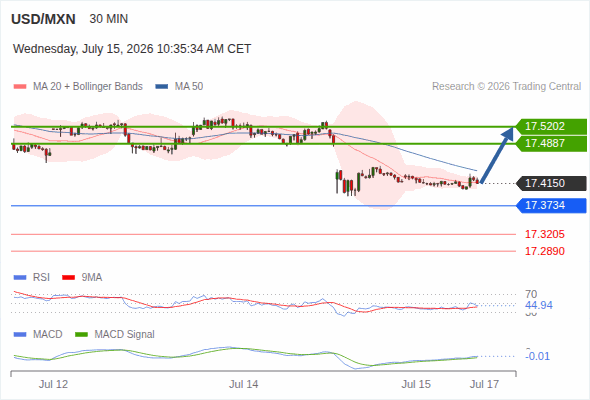The image size is (590, 400).
Task: Click the Jul 12 axis date label
Action: (53, 385)
